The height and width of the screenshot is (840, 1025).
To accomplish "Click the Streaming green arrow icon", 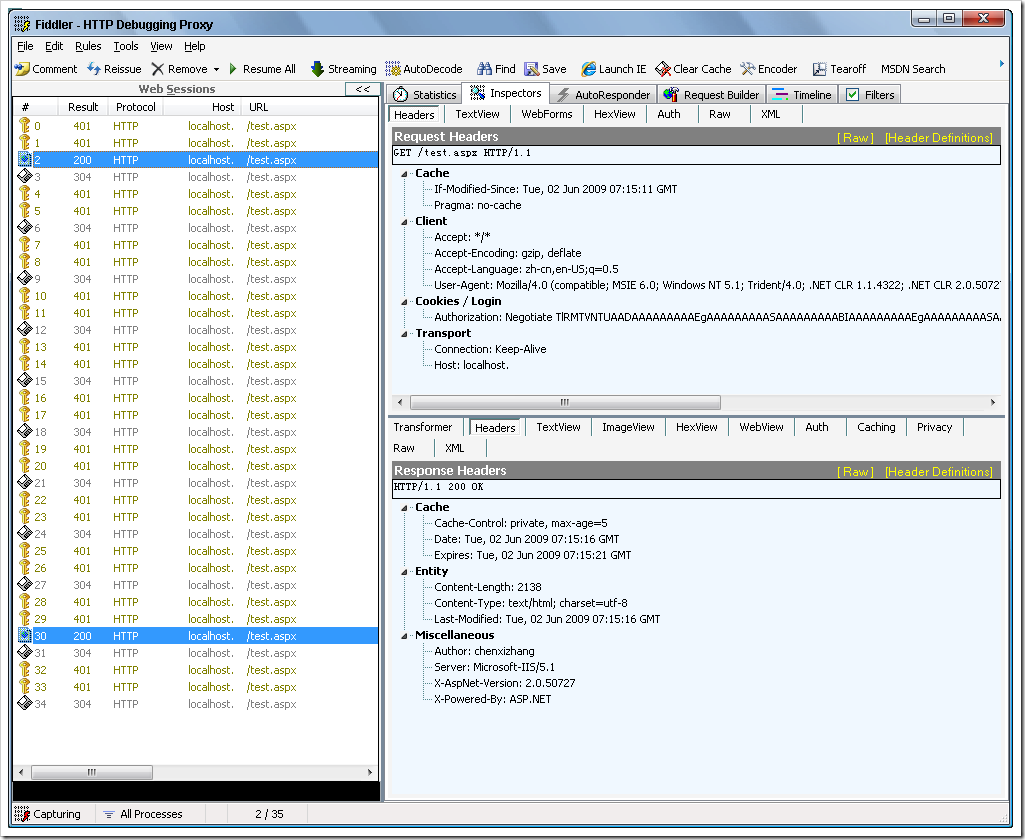I will pyautogui.click(x=317, y=69).
